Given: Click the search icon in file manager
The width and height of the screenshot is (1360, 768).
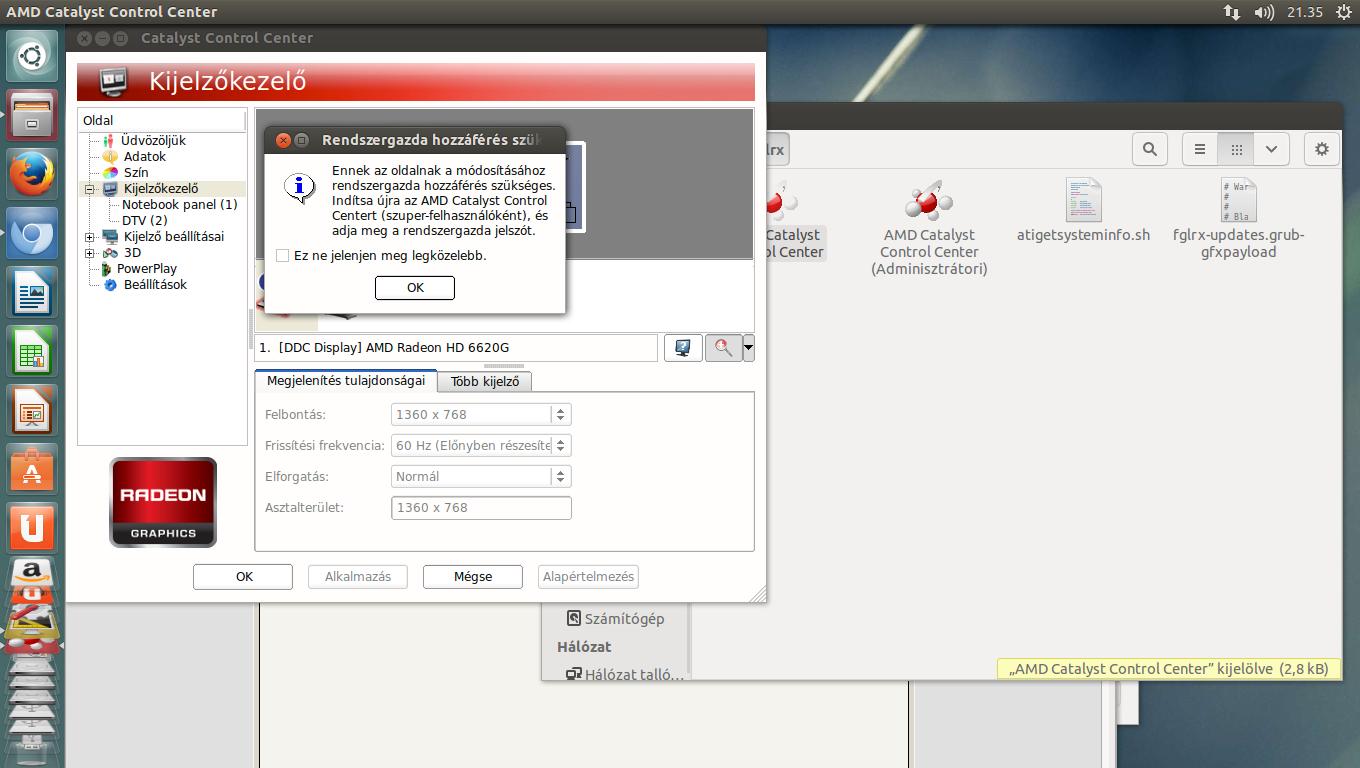Looking at the screenshot, I should pyautogui.click(x=1150, y=149).
